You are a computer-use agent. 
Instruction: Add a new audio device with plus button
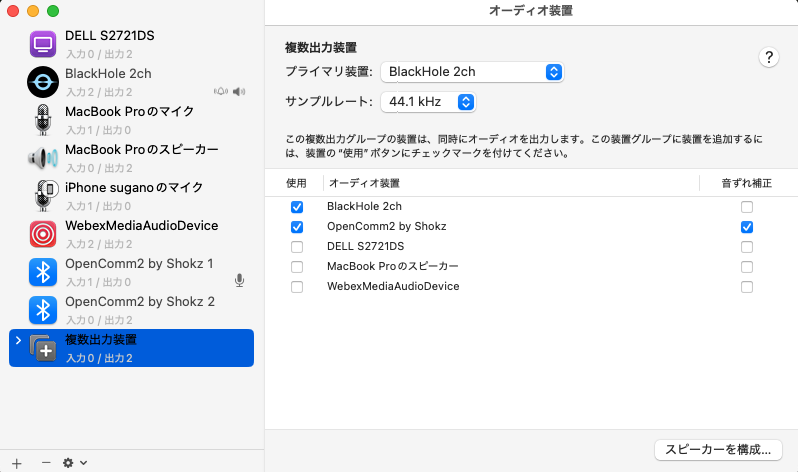click(x=17, y=463)
